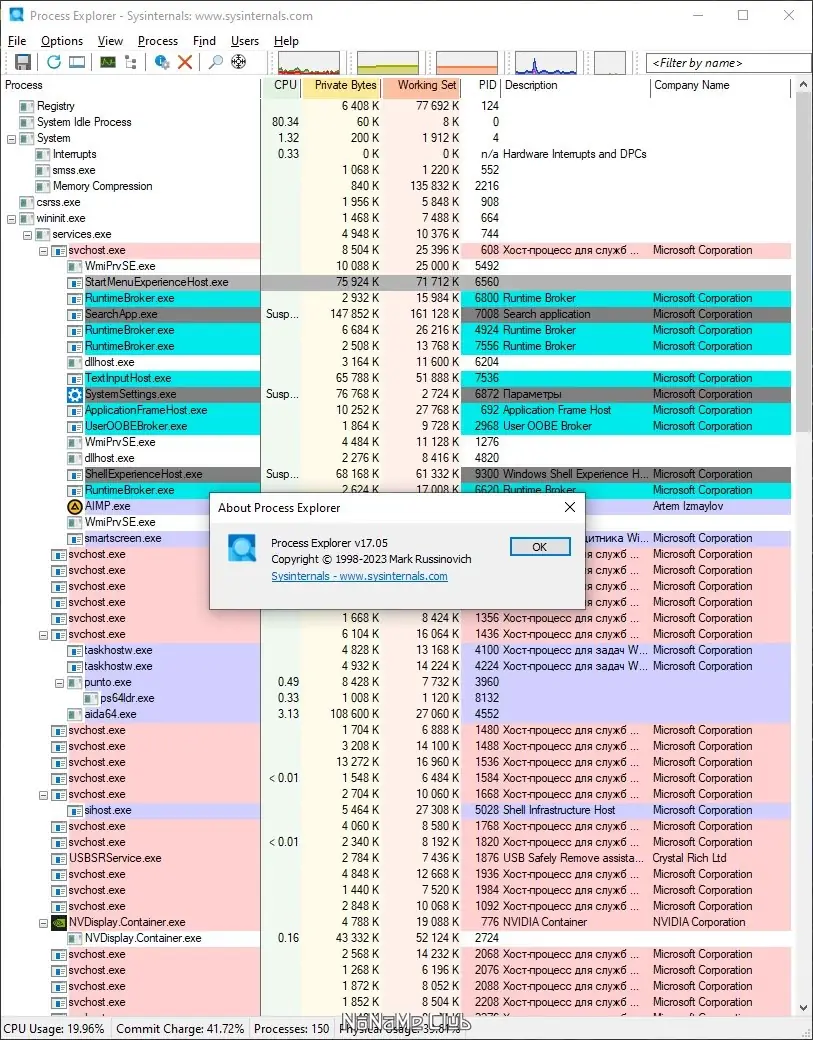Click the aida64.exe process icon

(75, 714)
